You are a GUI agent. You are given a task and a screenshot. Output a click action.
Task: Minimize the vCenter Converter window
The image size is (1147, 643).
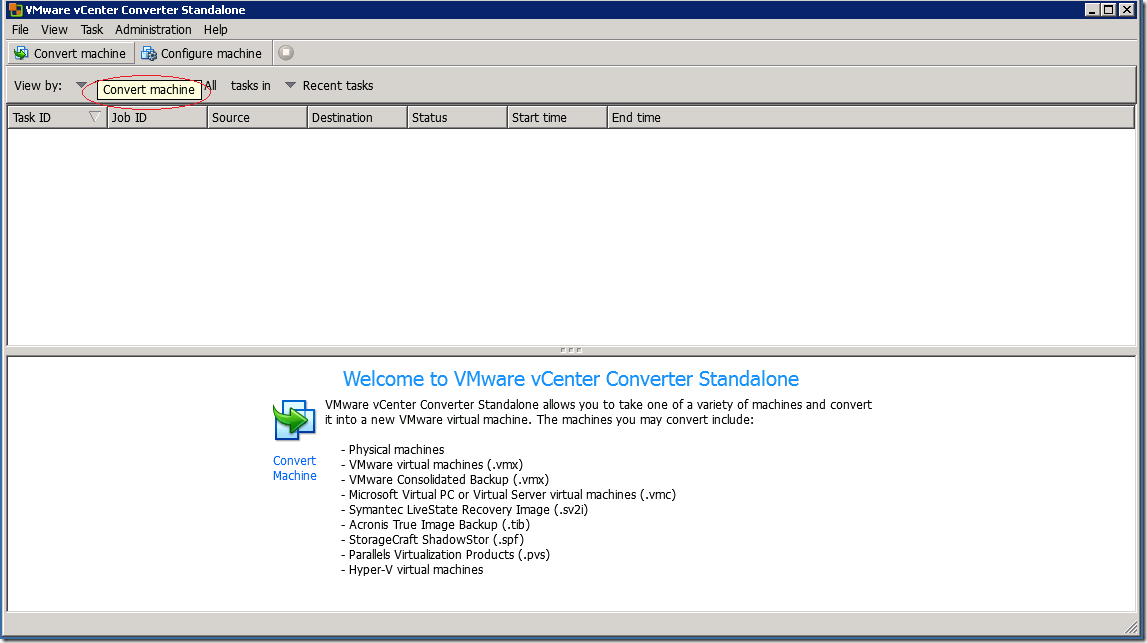pos(1092,10)
